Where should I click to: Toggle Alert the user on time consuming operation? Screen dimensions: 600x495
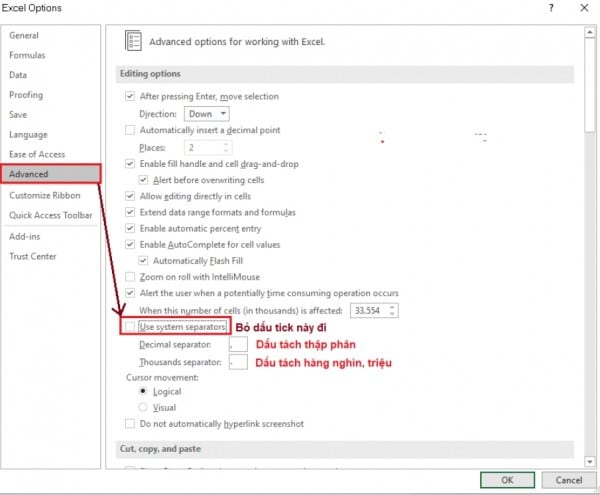click(130, 293)
